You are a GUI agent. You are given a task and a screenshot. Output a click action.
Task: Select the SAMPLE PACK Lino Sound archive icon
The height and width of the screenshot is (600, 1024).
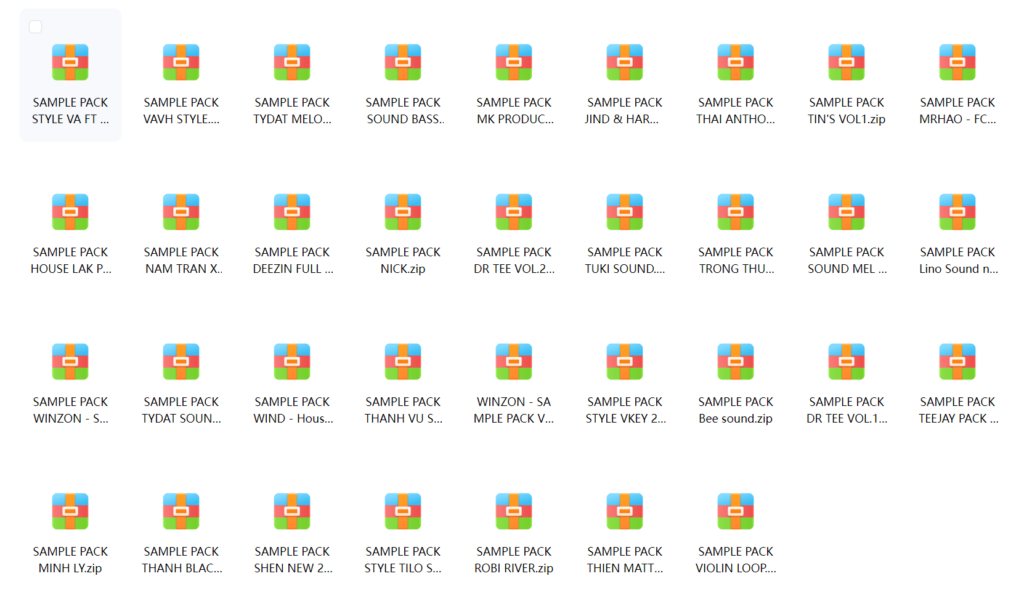[957, 212]
